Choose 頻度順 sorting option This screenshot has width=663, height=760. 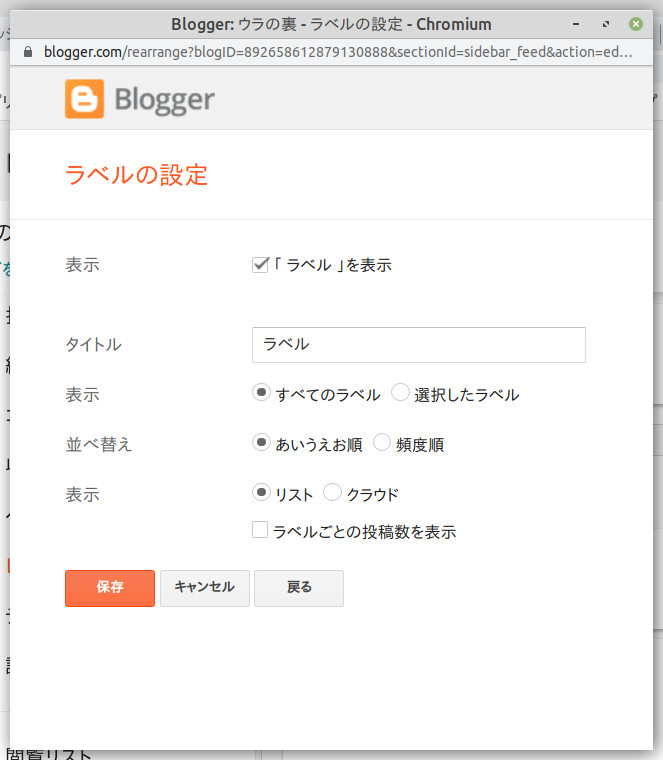(382, 442)
